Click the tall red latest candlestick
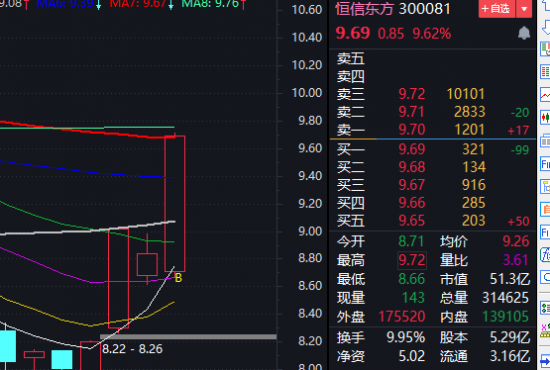The width and height of the screenshot is (550, 370). [175, 203]
